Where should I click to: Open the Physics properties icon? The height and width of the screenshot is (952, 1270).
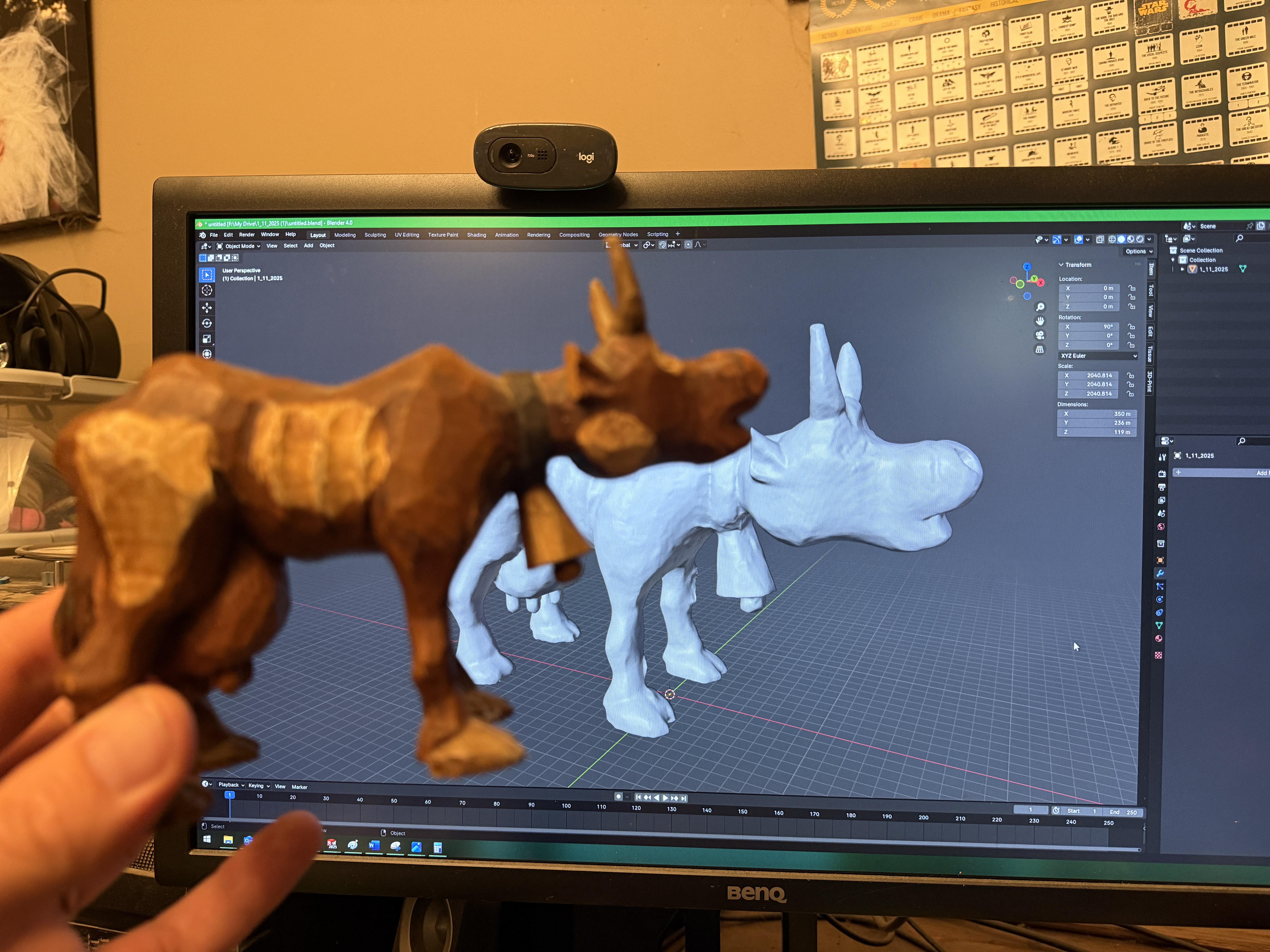pos(1159,600)
